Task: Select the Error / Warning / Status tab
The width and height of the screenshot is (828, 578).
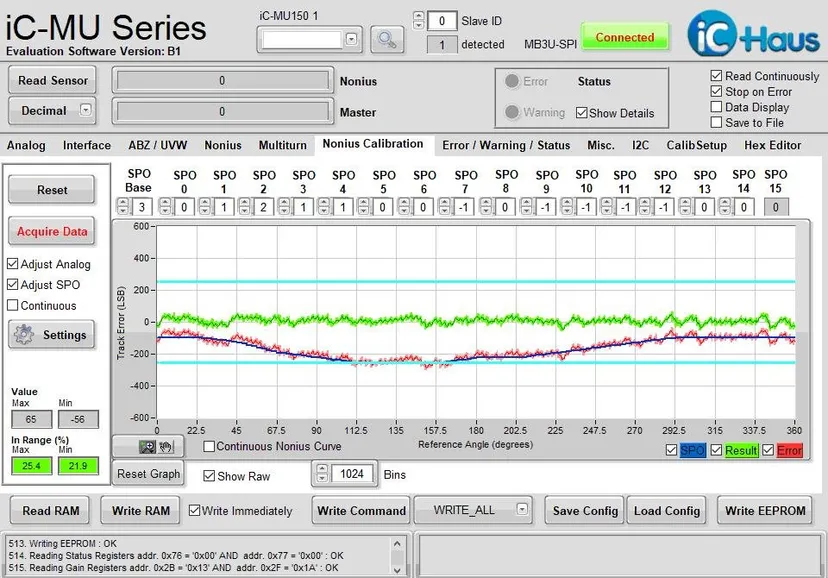Action: pos(506,145)
